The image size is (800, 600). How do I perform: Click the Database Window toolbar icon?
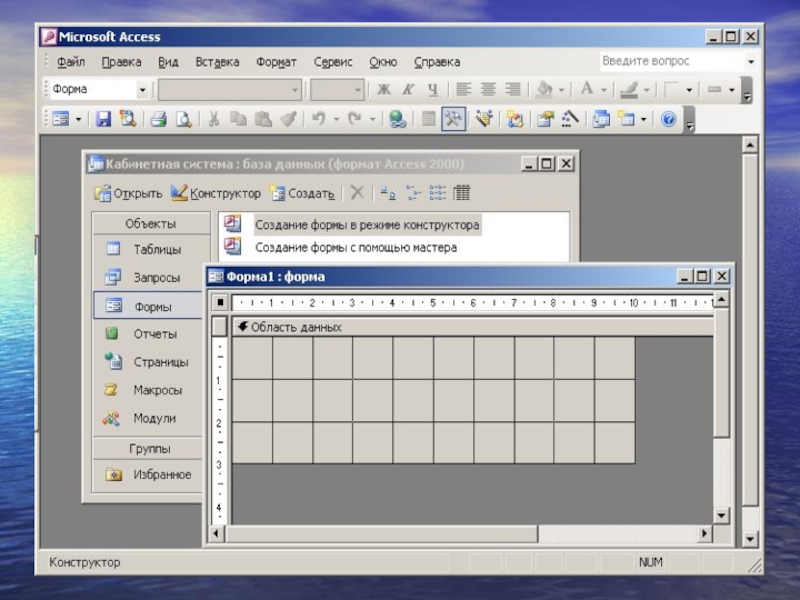coord(601,119)
